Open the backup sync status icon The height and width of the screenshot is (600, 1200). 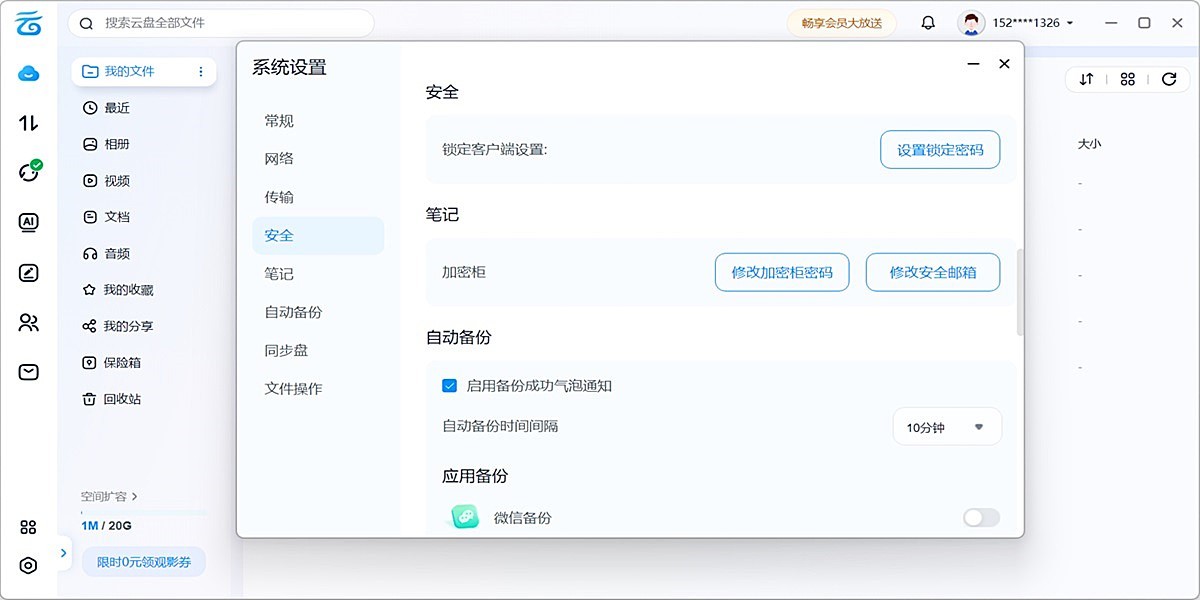28,172
